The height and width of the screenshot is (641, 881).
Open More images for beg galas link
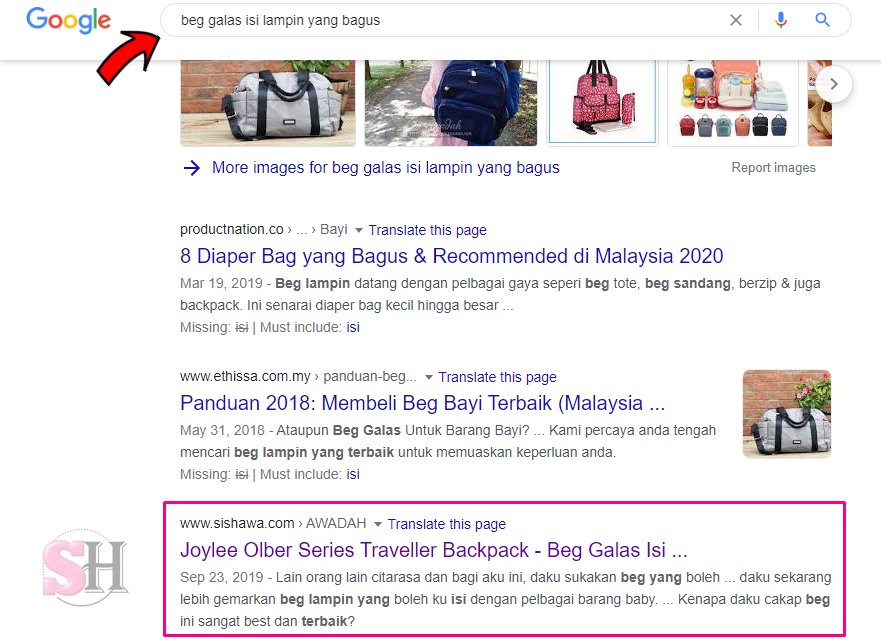[x=385, y=167]
